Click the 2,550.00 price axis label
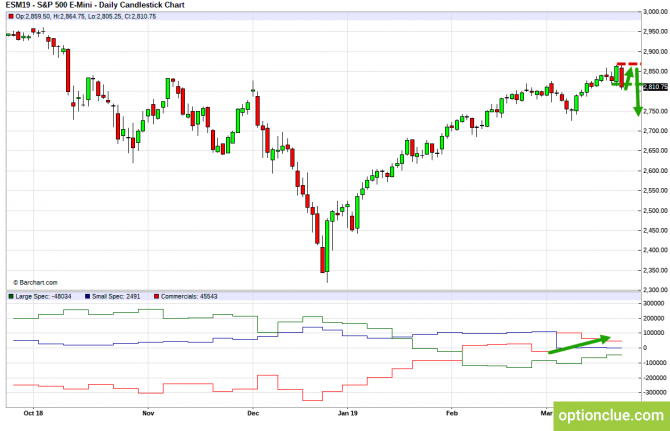The height and width of the screenshot is (431, 670). coord(655,191)
